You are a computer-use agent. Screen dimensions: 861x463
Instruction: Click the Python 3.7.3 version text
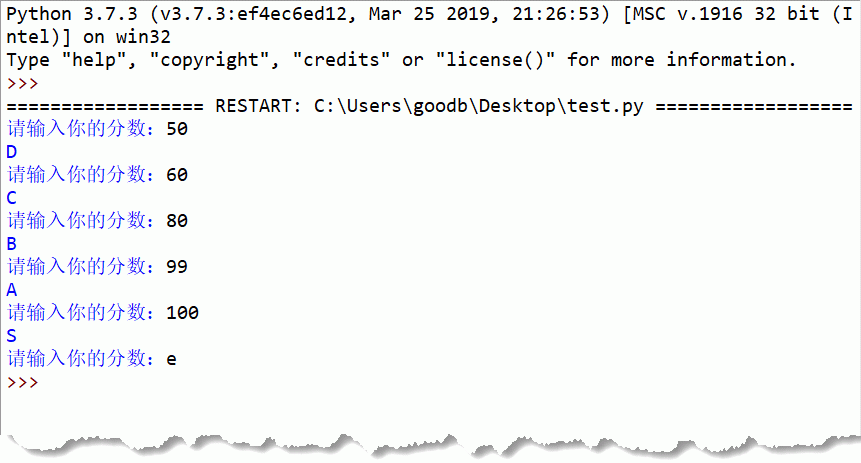coord(72,14)
